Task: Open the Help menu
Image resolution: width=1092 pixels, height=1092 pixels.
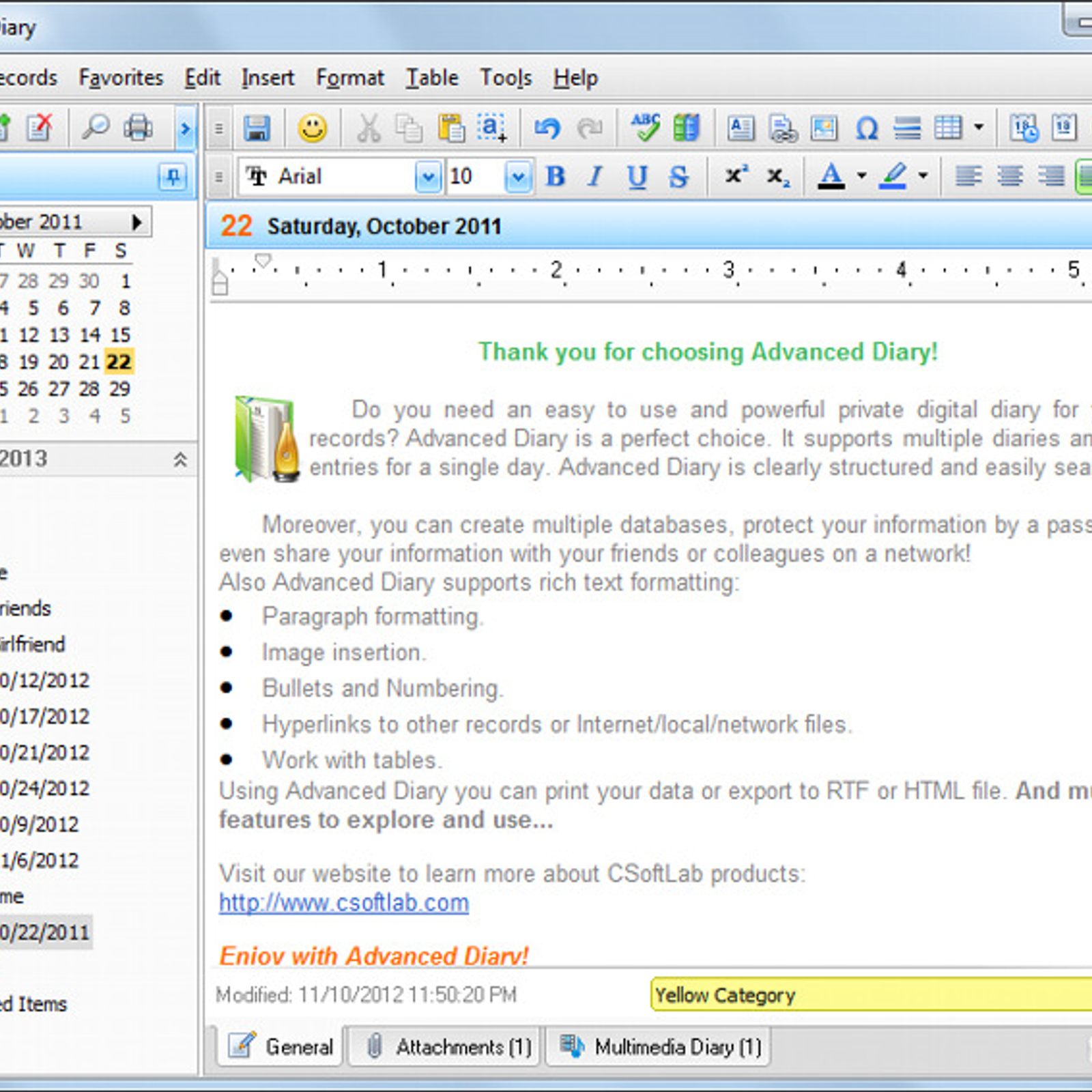Action: click(x=575, y=78)
